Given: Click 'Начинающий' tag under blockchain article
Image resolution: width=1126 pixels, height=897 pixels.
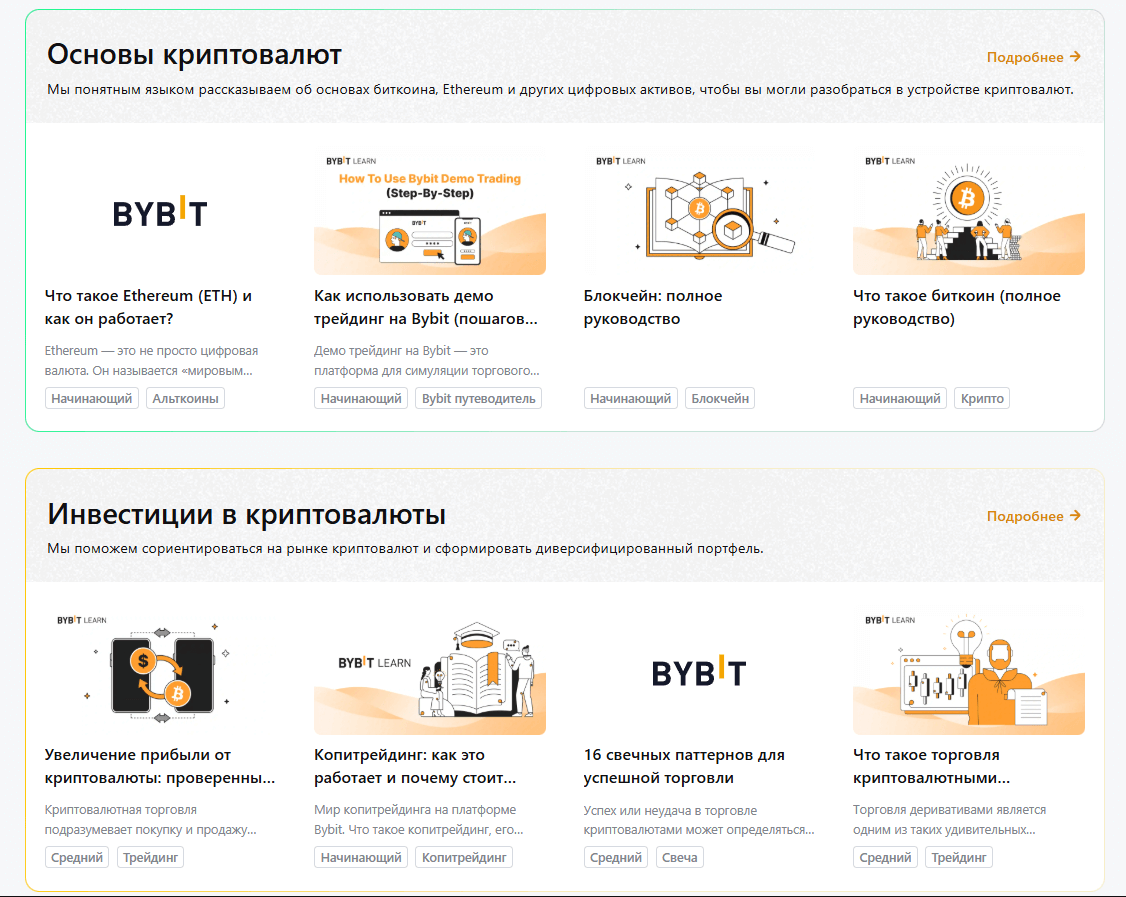Looking at the screenshot, I should tap(631, 399).
